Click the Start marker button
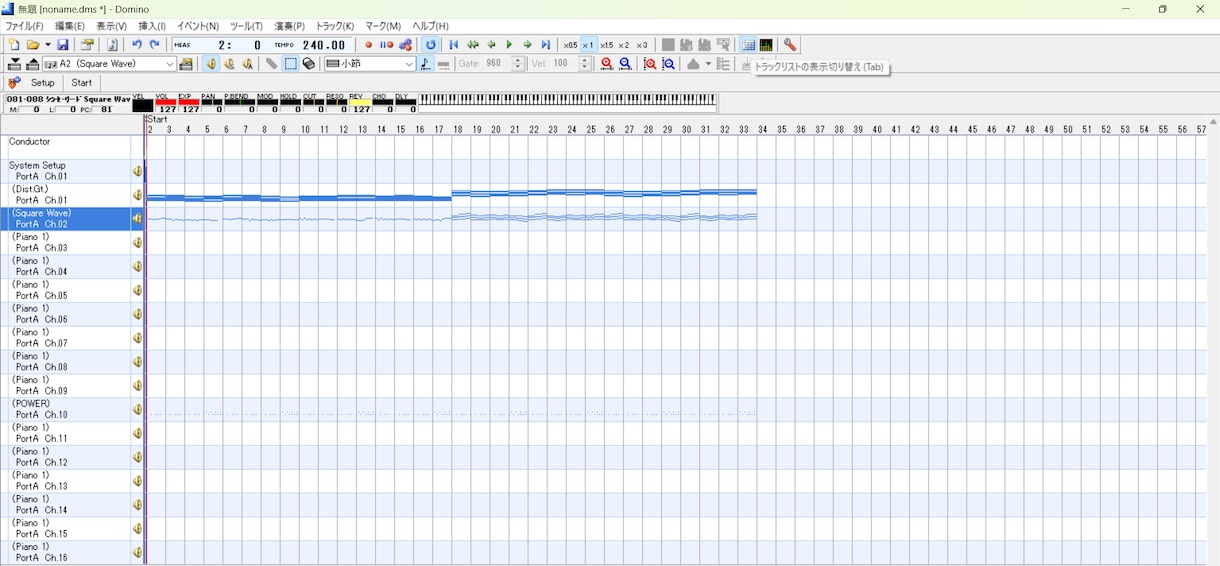The height and width of the screenshot is (566, 1220). [82, 83]
